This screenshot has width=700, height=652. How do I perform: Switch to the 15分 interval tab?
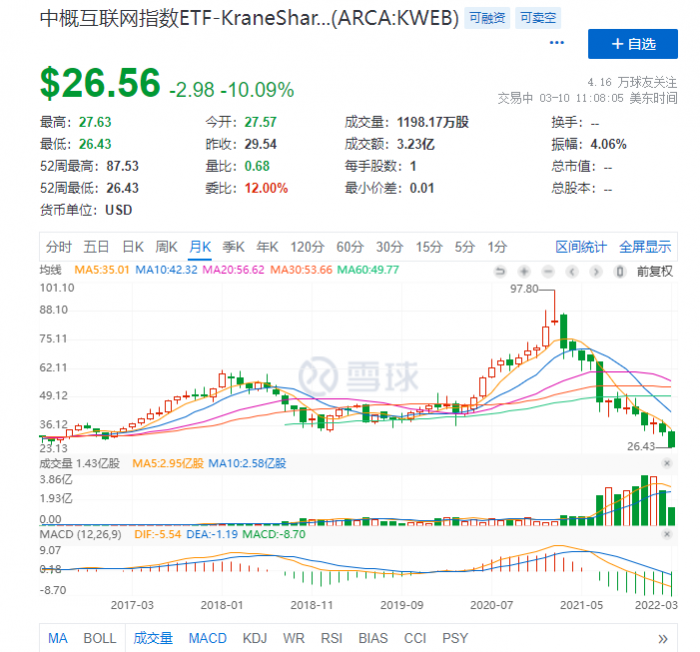(429, 247)
